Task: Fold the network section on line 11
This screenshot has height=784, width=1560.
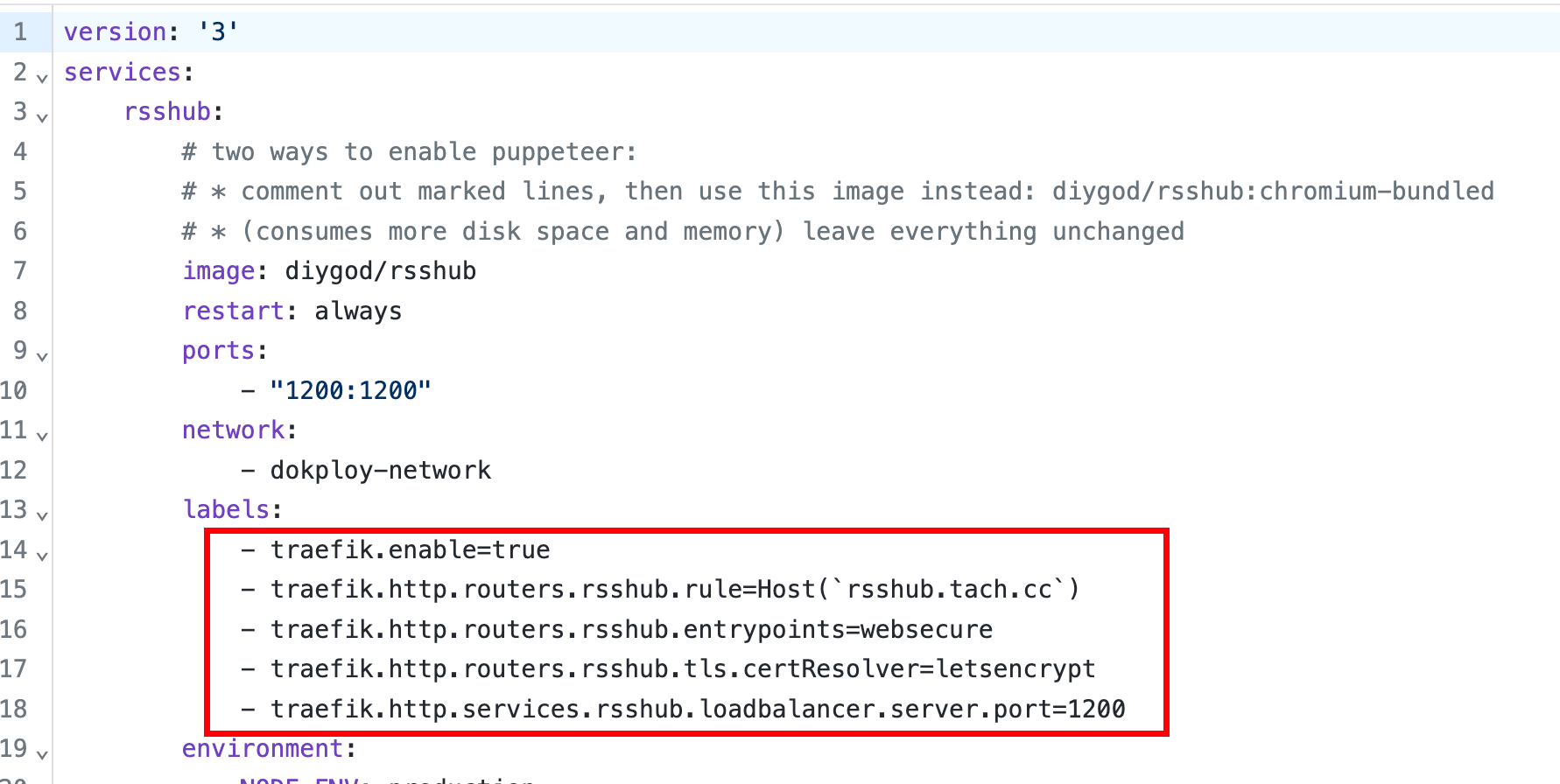Action: click(42, 436)
